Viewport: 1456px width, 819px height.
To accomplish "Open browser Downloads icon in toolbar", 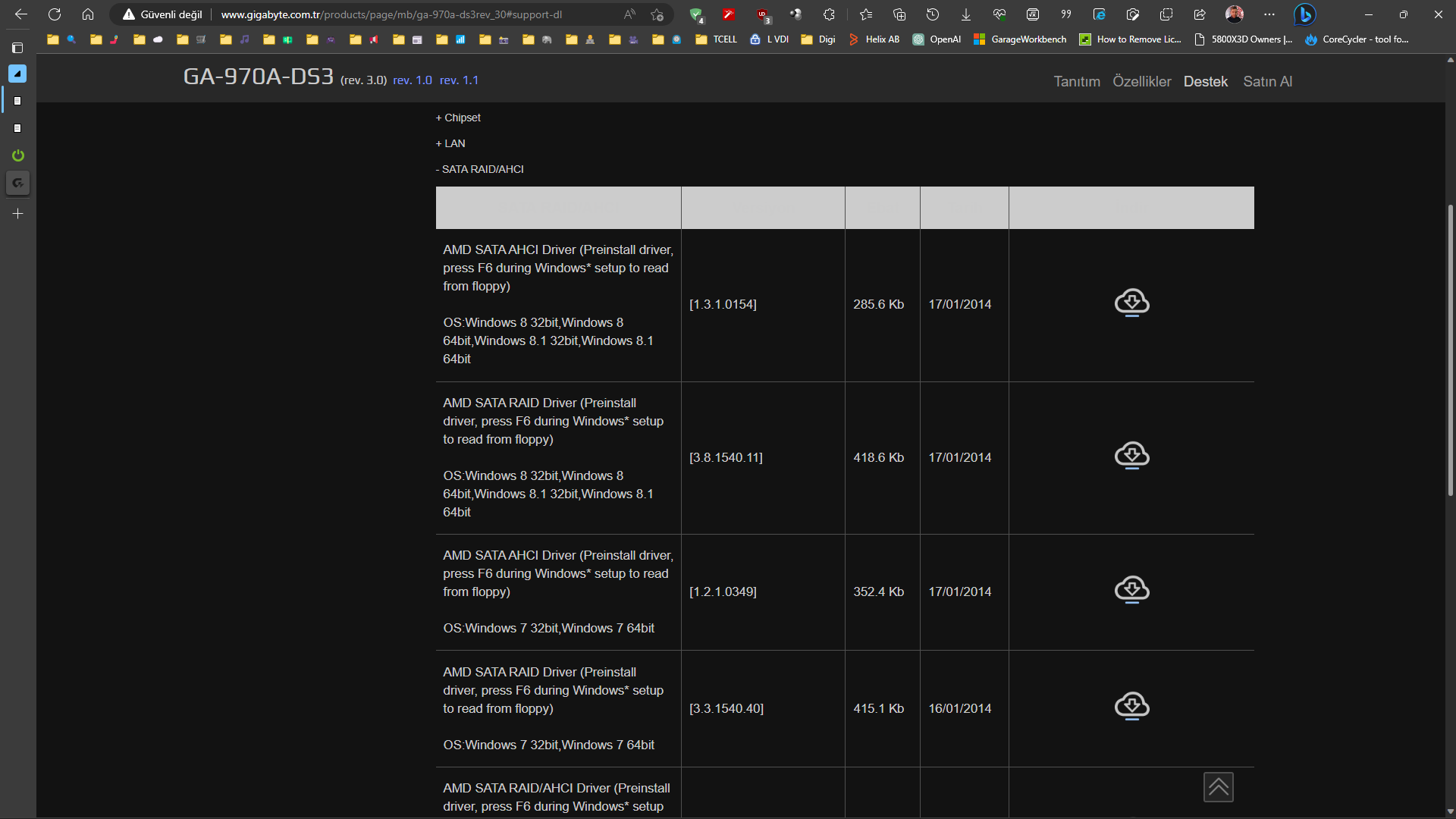I will click(965, 14).
